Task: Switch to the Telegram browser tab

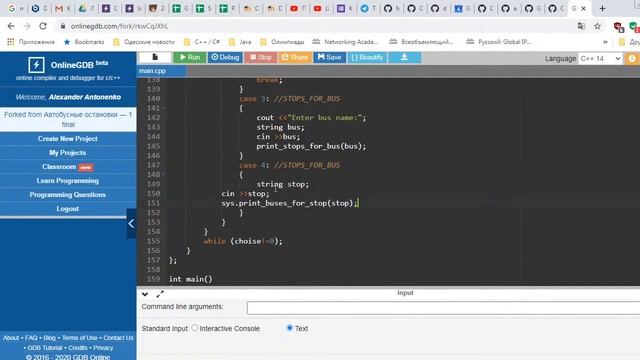Action: coord(368,8)
